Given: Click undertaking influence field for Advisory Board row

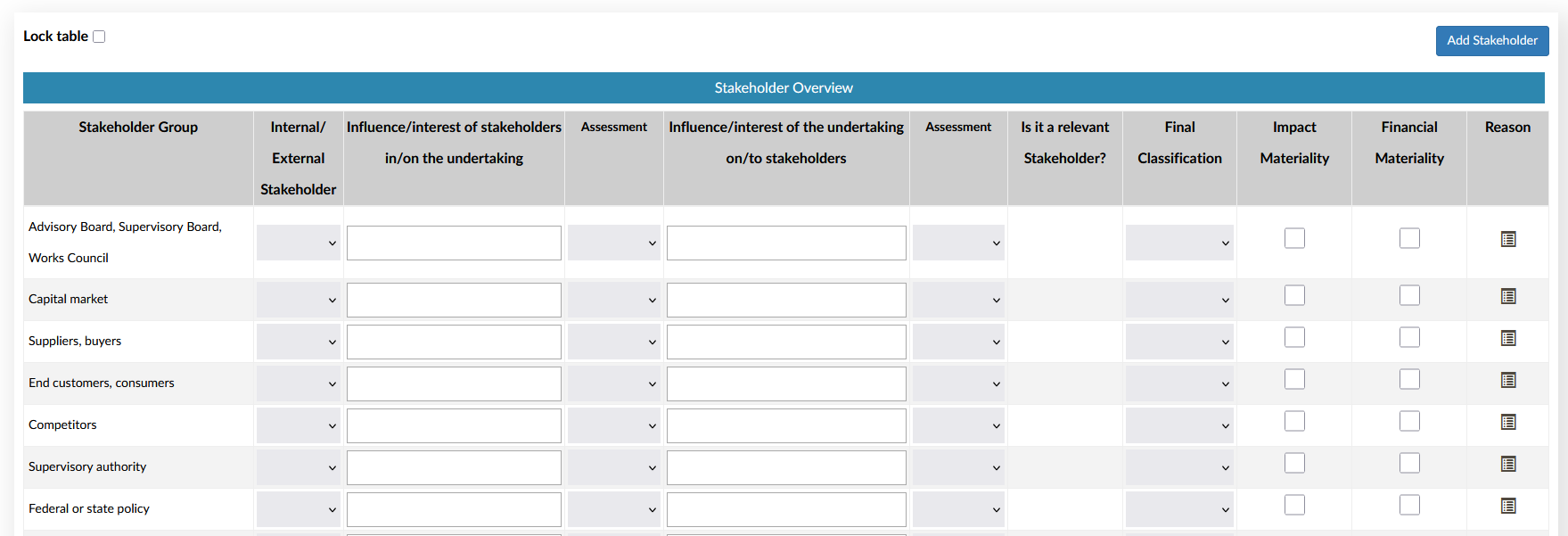Looking at the screenshot, I should pyautogui.click(x=786, y=243).
